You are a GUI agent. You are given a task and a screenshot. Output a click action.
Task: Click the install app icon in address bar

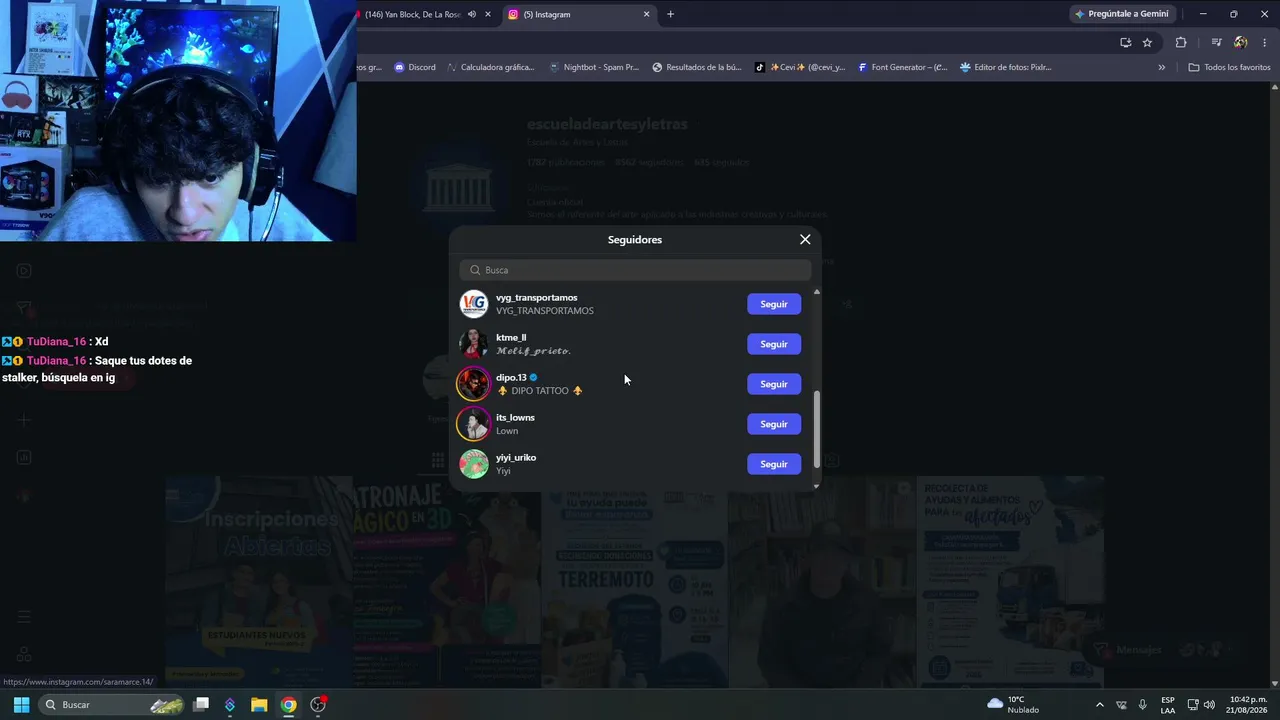pos(1125,42)
